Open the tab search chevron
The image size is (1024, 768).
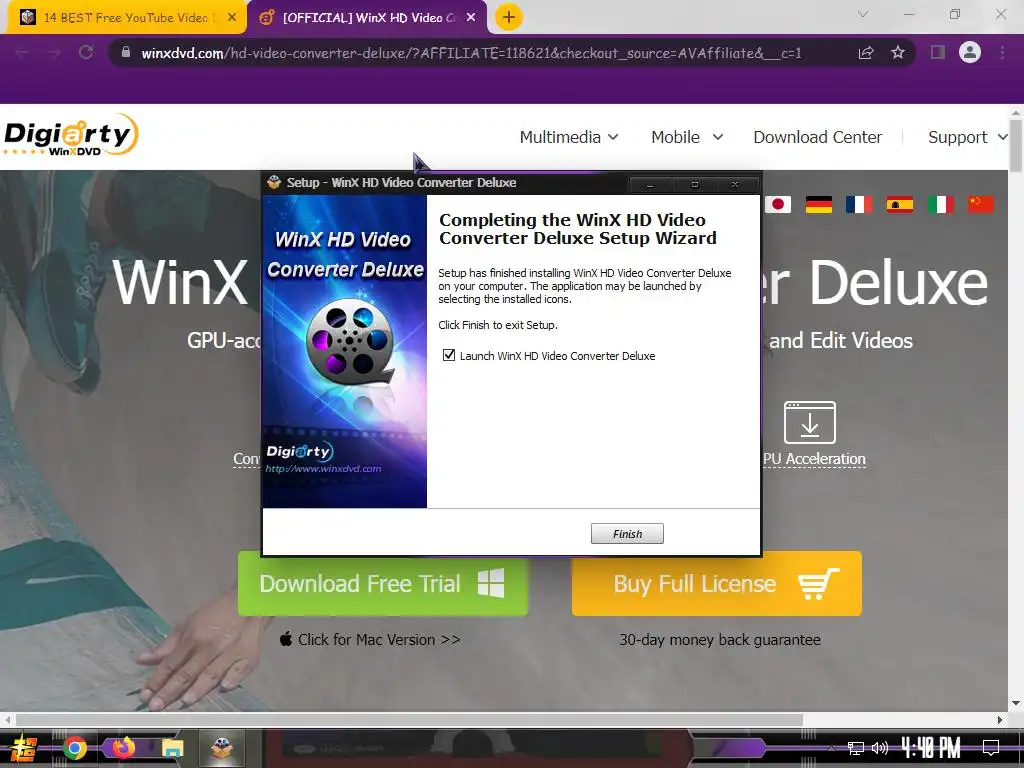863,14
